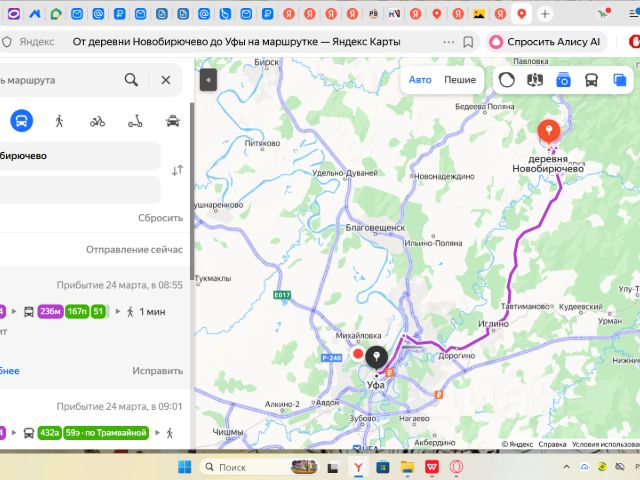
Task: Click the dinosaur icon in tab bar
Action: tap(604, 13)
